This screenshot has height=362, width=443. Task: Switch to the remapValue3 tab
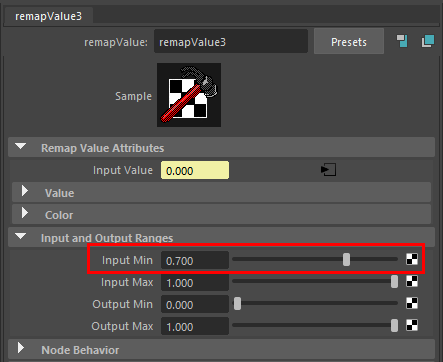point(48,16)
